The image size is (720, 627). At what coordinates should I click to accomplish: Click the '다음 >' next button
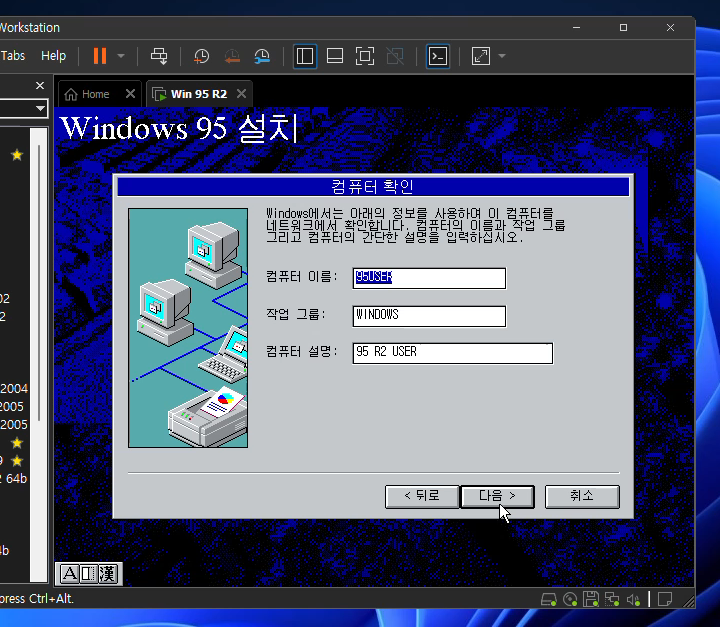point(498,496)
